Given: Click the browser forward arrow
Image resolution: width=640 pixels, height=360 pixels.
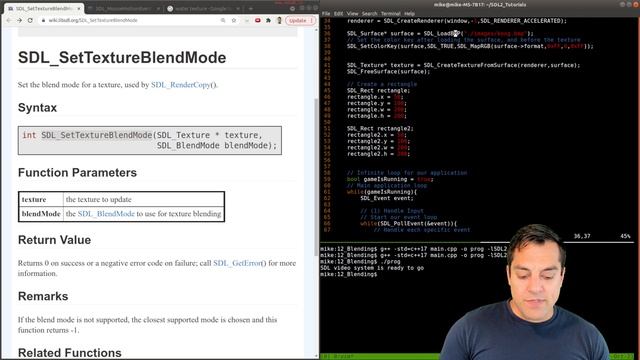Looking at the screenshot, I should 19,20.
